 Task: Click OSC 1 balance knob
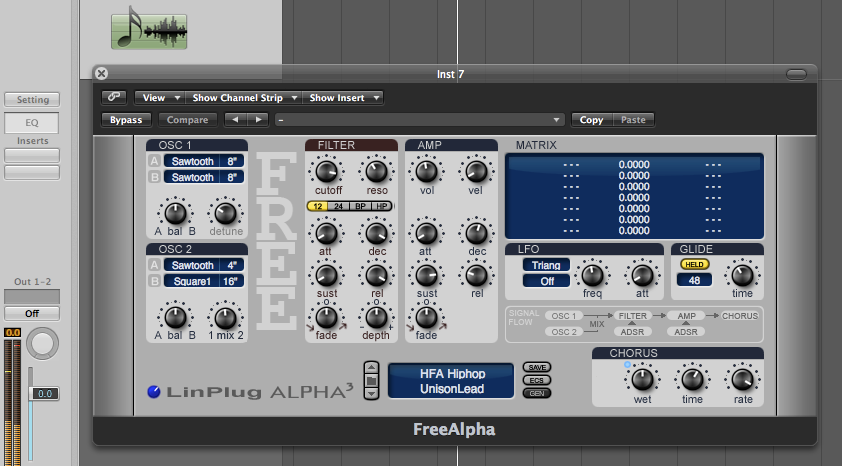(175, 213)
